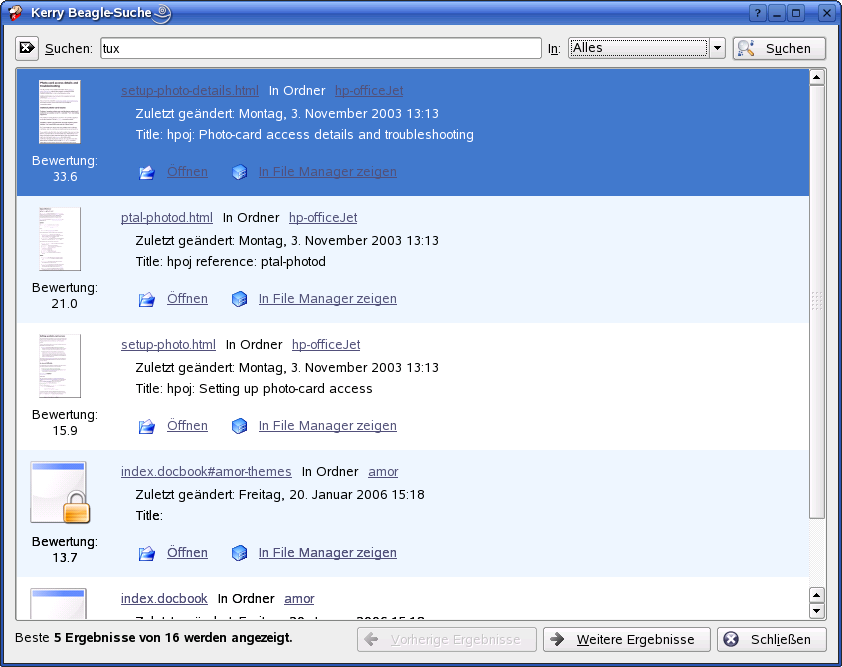
Task: Click 'Bewertung: 33.6' score text
Action: click(x=65, y=169)
